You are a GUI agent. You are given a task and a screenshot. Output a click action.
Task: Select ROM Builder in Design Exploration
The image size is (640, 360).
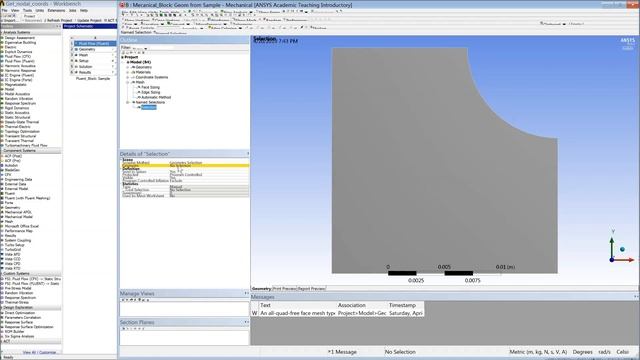tap(13, 331)
